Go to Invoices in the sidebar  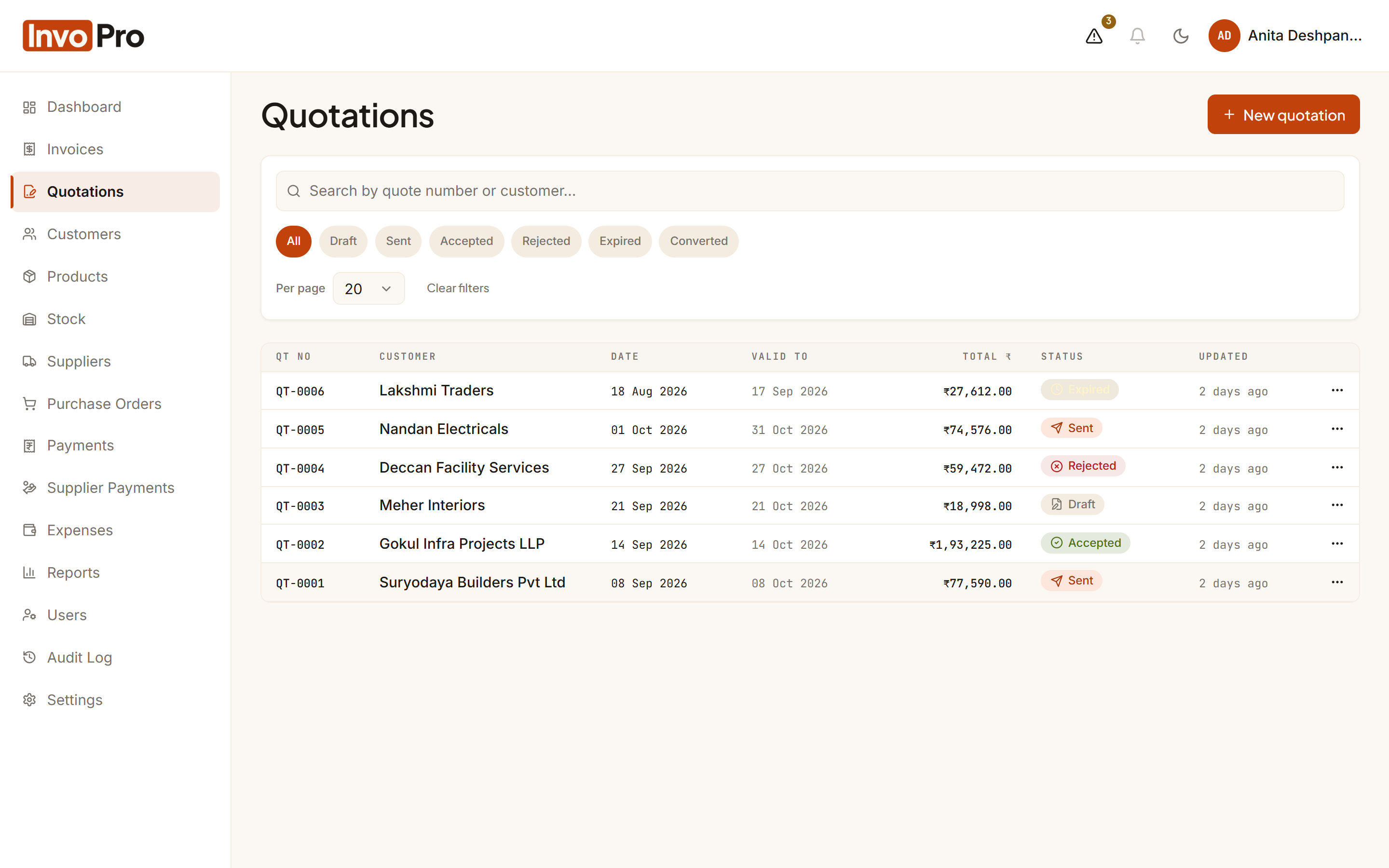click(115, 149)
